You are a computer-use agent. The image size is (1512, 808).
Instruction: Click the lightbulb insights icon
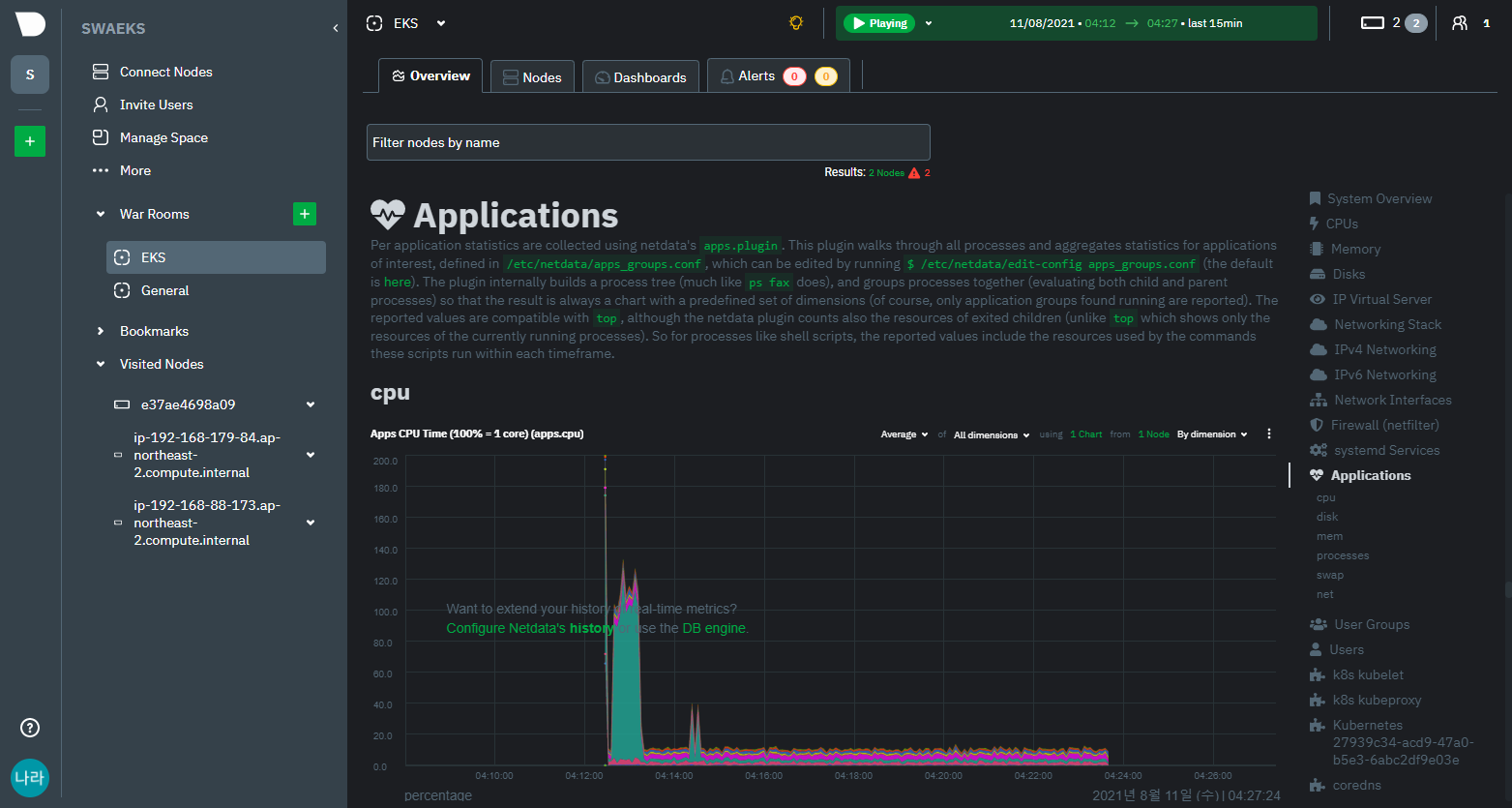click(x=796, y=23)
